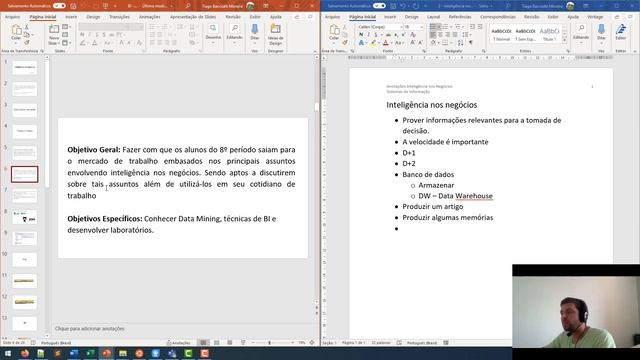This screenshot has height=360, width=640.
Task: Click Decrease Font Size icon in Word
Action: pyautogui.click(x=420, y=43)
